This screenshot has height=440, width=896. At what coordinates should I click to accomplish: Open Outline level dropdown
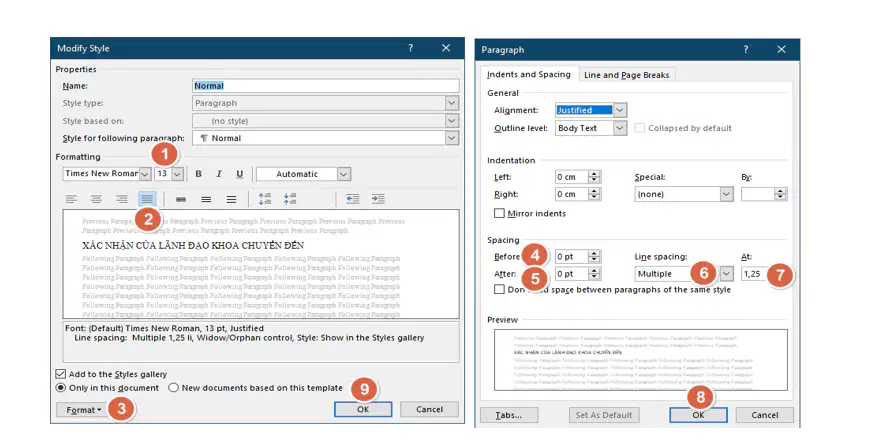click(620, 128)
